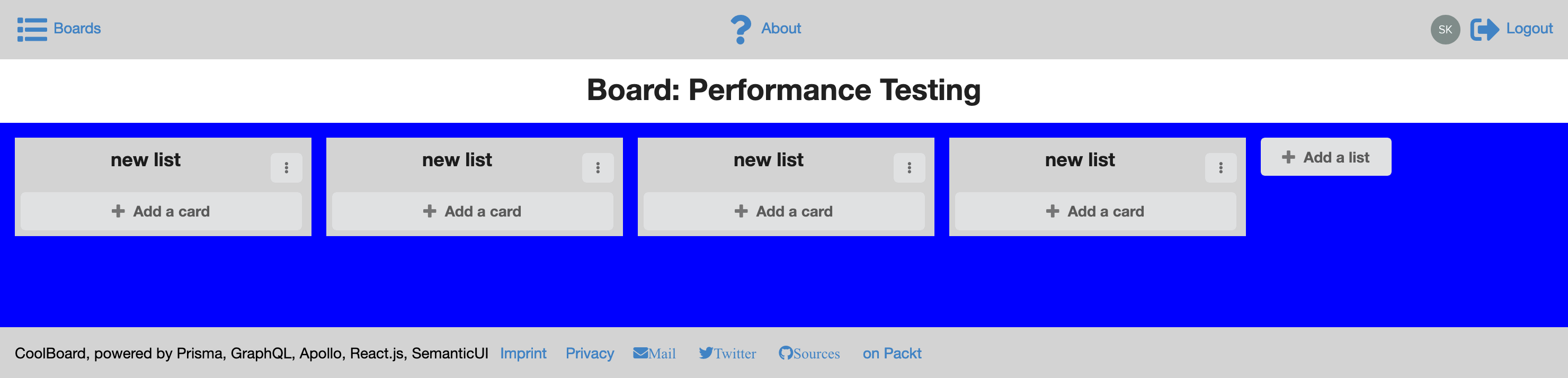Open the third list's three-dot menu
Screen dimensions: 1568x378
pyautogui.click(x=910, y=167)
